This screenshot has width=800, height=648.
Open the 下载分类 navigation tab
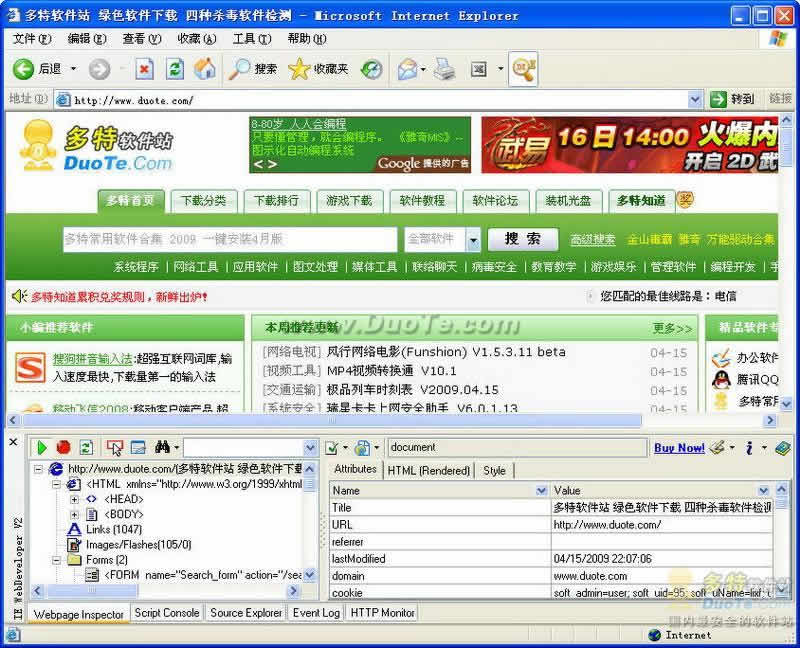tap(204, 201)
